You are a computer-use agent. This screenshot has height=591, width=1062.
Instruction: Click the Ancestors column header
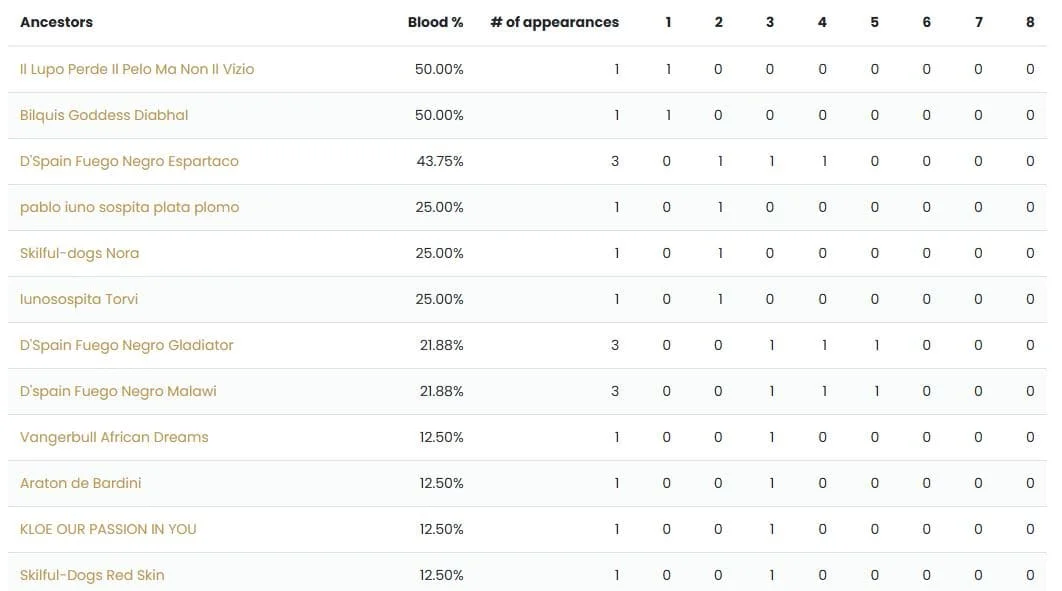click(56, 22)
